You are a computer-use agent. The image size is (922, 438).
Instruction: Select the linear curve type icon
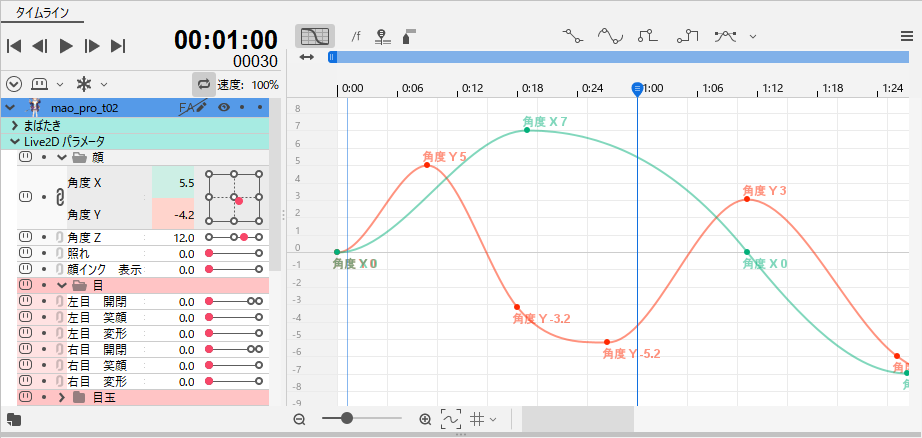[x=571, y=36]
